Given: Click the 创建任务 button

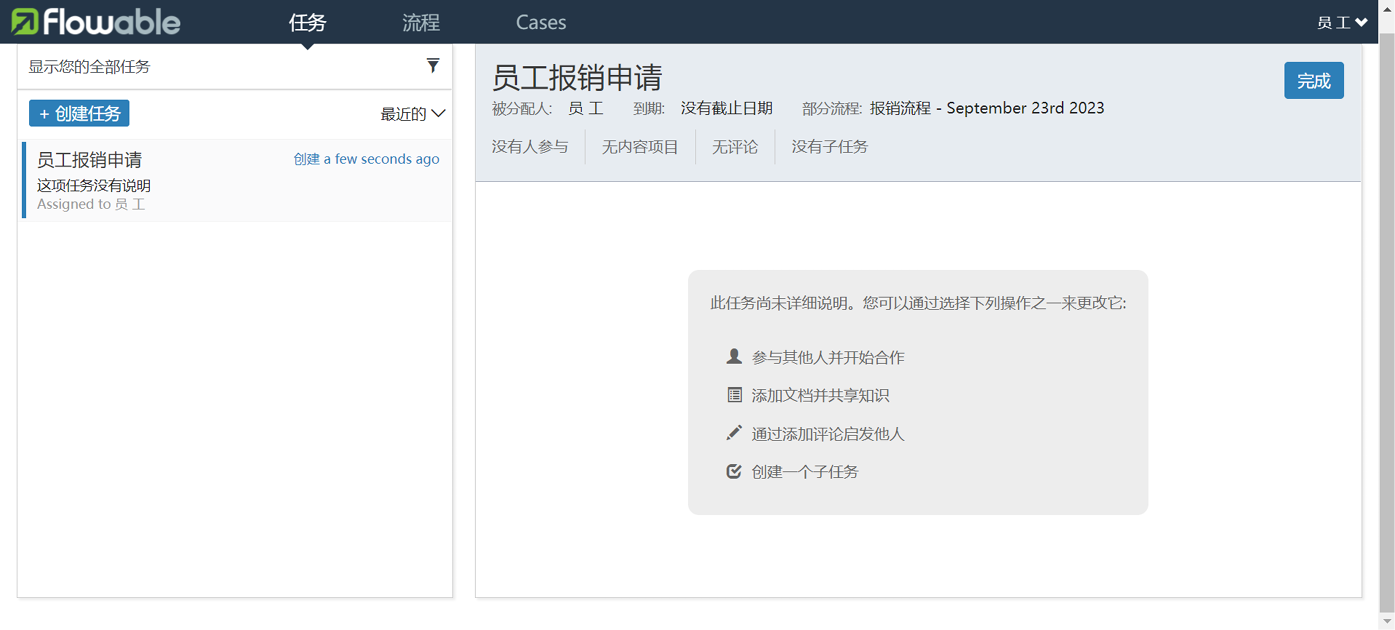Looking at the screenshot, I should point(79,114).
